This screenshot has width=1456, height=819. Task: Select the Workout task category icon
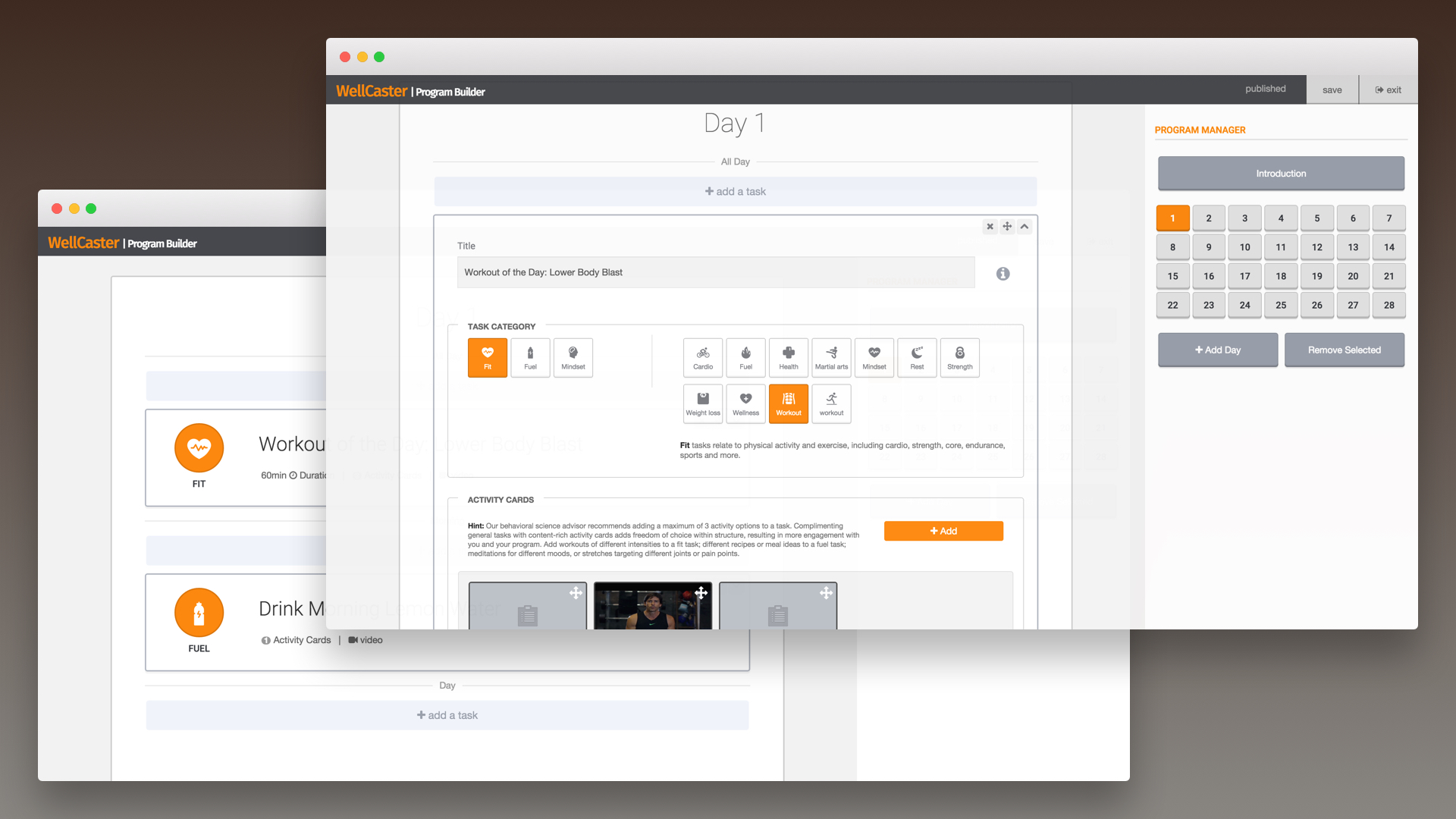click(x=787, y=403)
